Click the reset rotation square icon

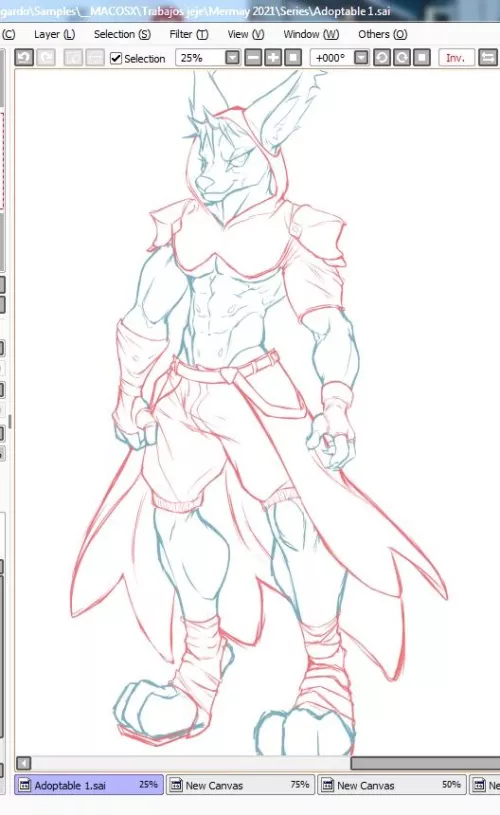422,57
